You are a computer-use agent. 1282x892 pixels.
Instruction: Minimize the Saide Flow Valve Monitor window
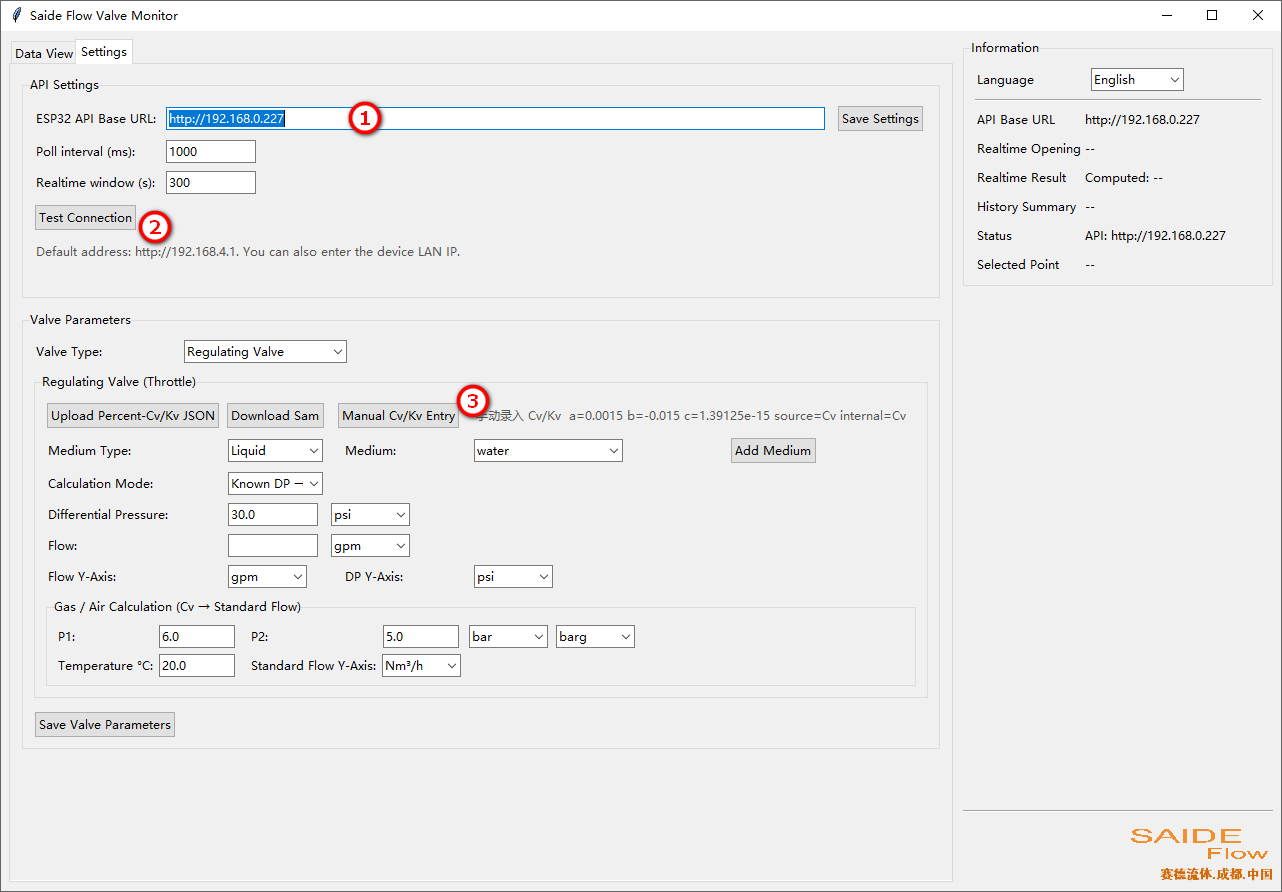(1166, 15)
